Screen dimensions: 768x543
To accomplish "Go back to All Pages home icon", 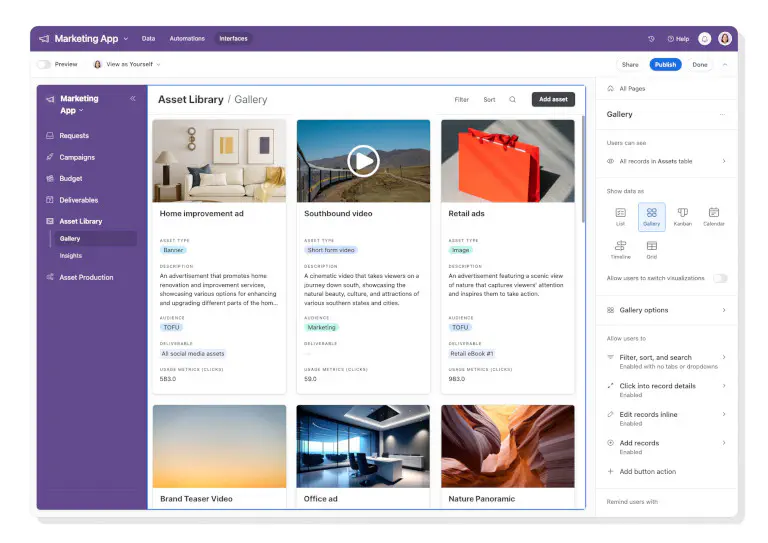I will coord(610,89).
